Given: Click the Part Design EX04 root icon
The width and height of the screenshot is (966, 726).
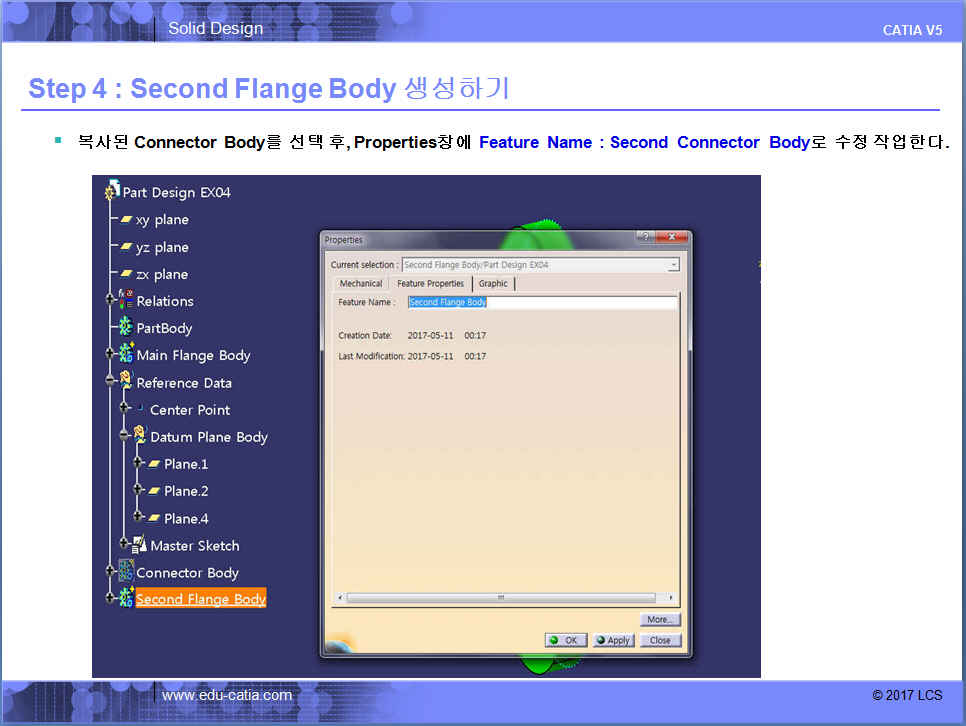Looking at the screenshot, I should click(112, 192).
